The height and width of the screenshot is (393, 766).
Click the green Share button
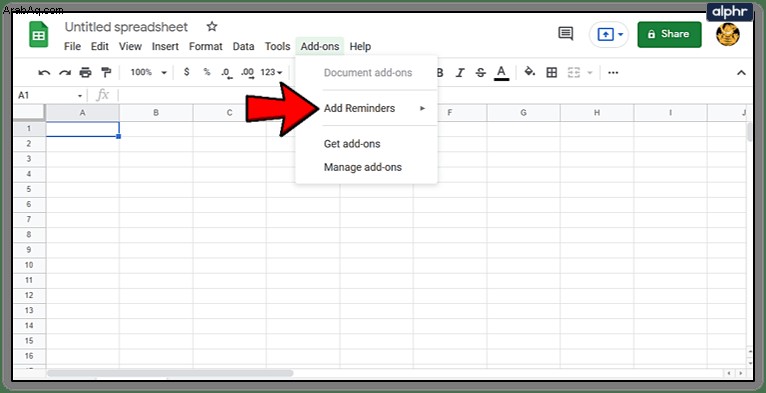click(669, 34)
